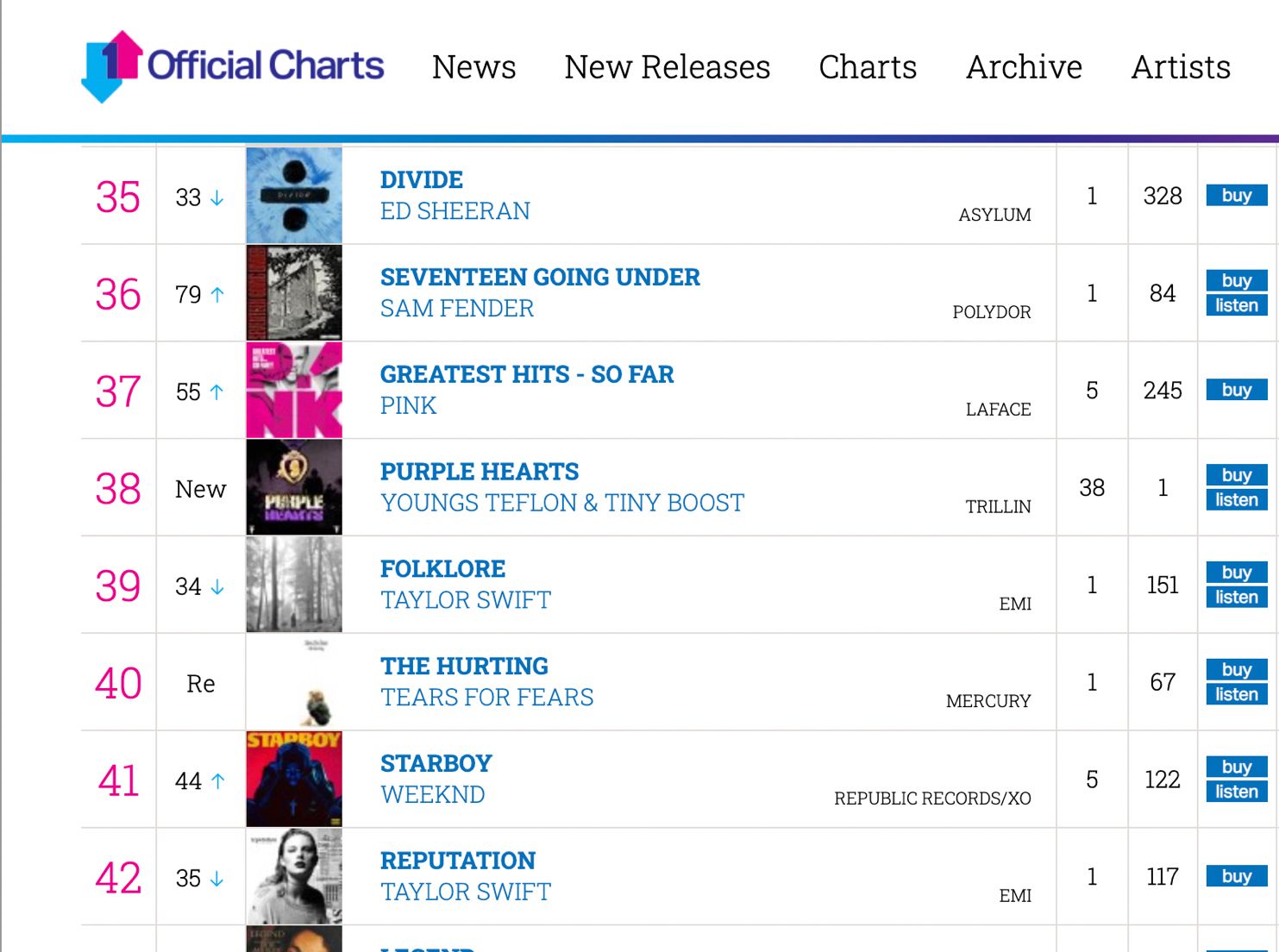
Task: Click the Pink Greatest Hits cover art
Action: point(294,391)
